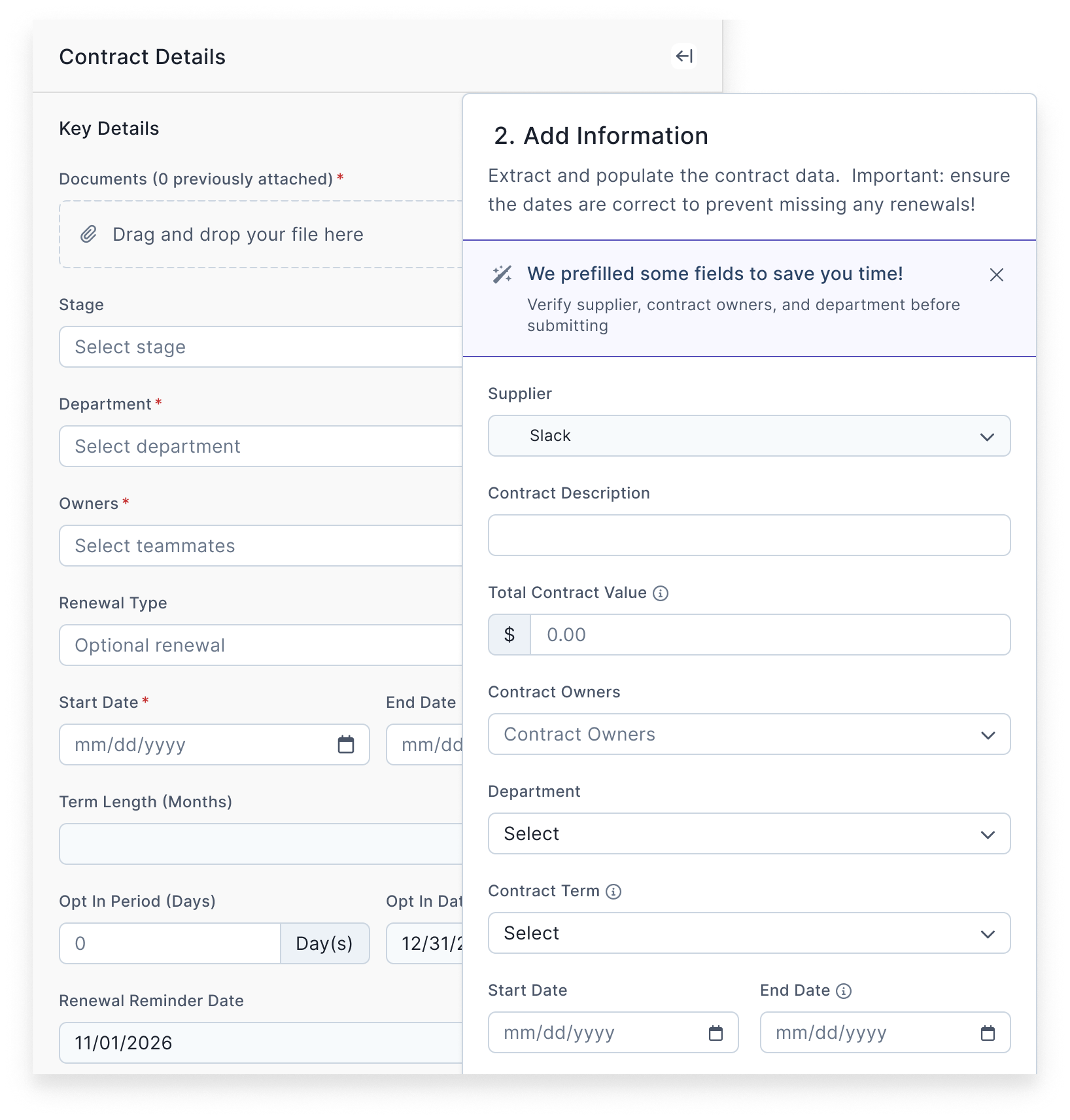Click the Opt In Period days field
Viewport: 1070px width, 1120px height.
(x=169, y=943)
